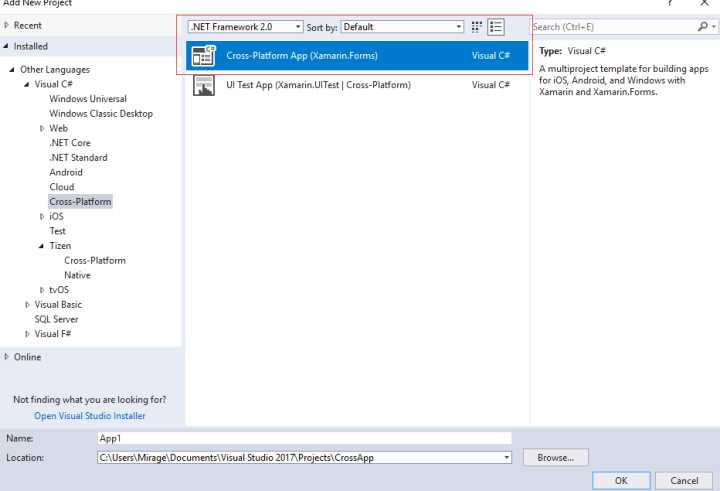
Task: Confirm with the OK button
Action: (x=621, y=480)
